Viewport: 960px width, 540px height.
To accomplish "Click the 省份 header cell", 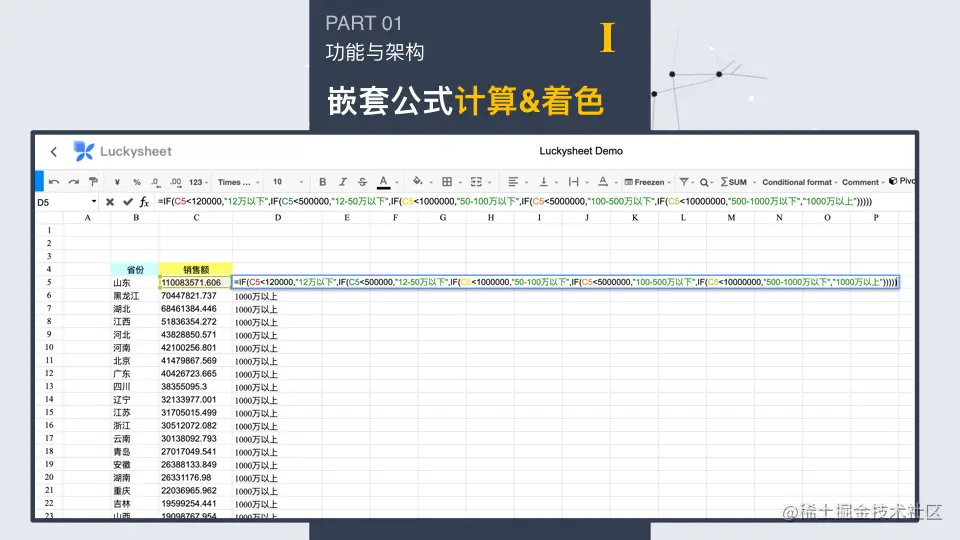I will point(135,269).
